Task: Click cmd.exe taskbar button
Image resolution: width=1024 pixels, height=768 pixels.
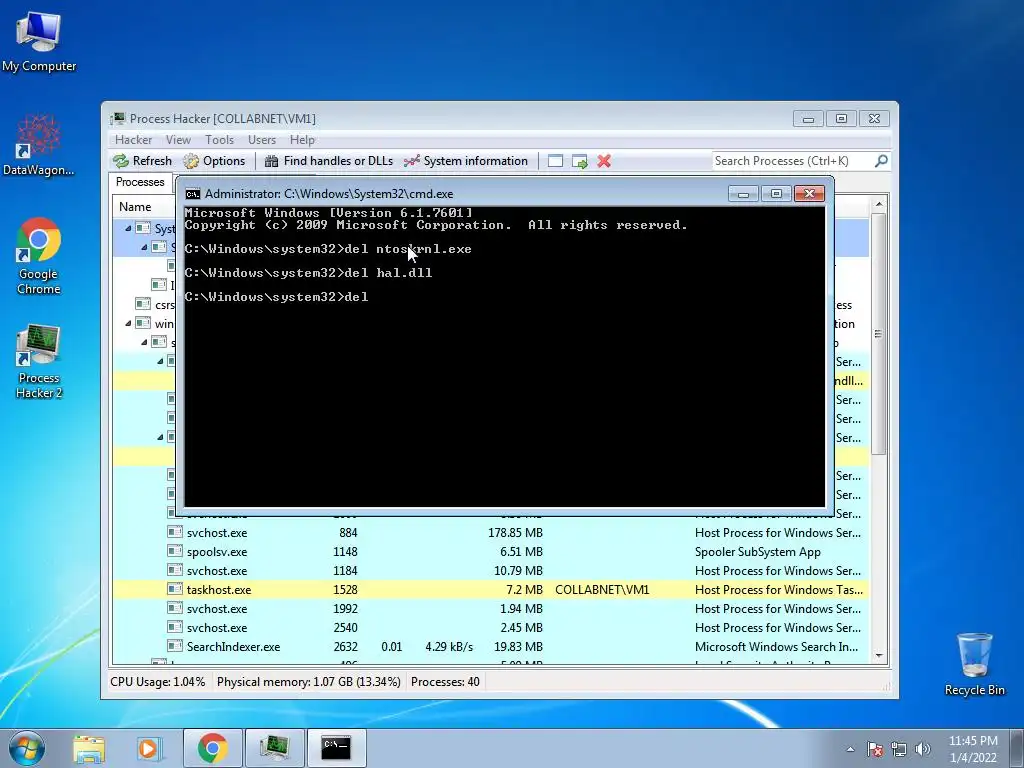Action: (x=336, y=748)
